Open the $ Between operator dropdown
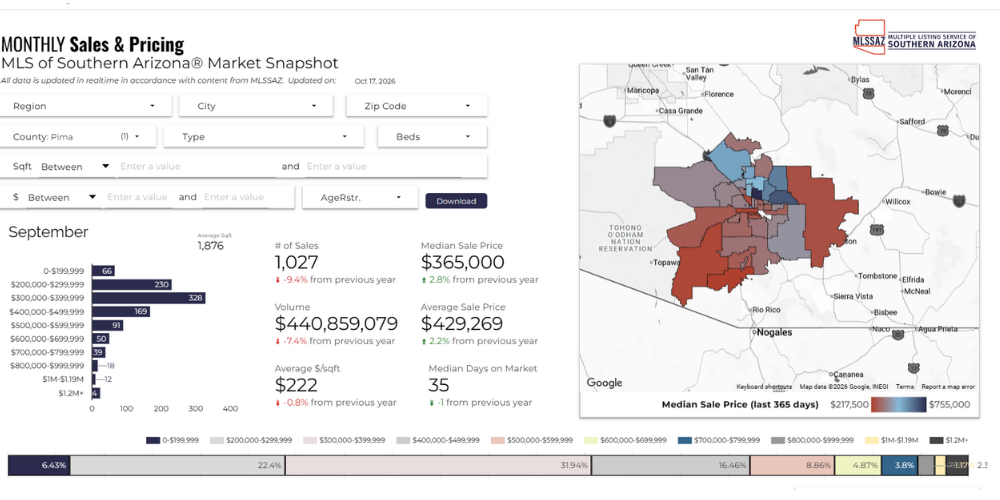1000x500 pixels. click(x=62, y=197)
